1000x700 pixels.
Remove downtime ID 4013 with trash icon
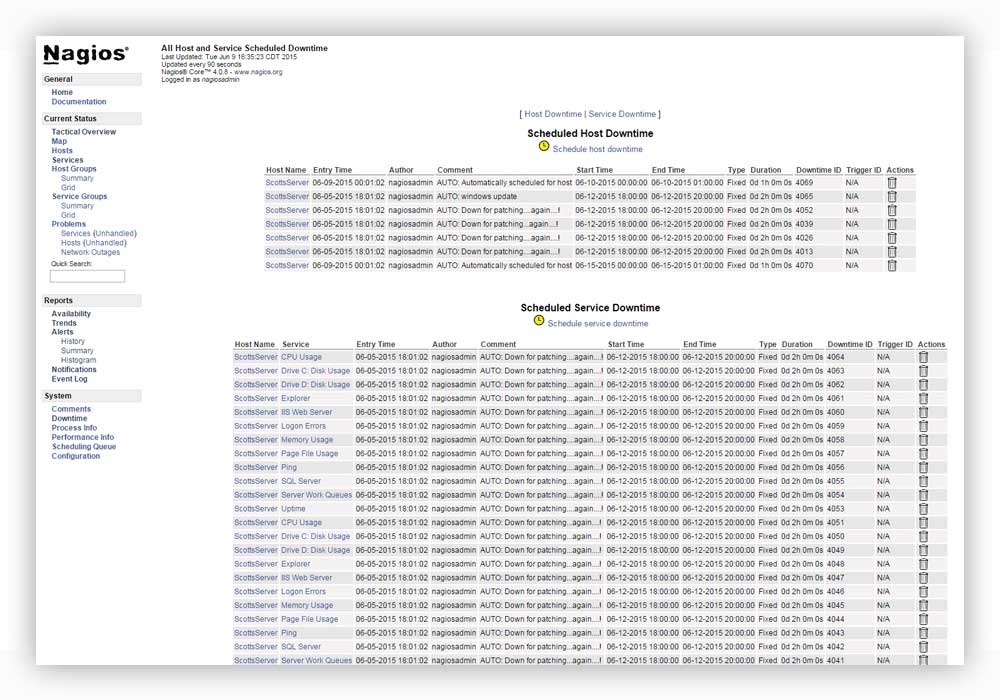pos(892,252)
